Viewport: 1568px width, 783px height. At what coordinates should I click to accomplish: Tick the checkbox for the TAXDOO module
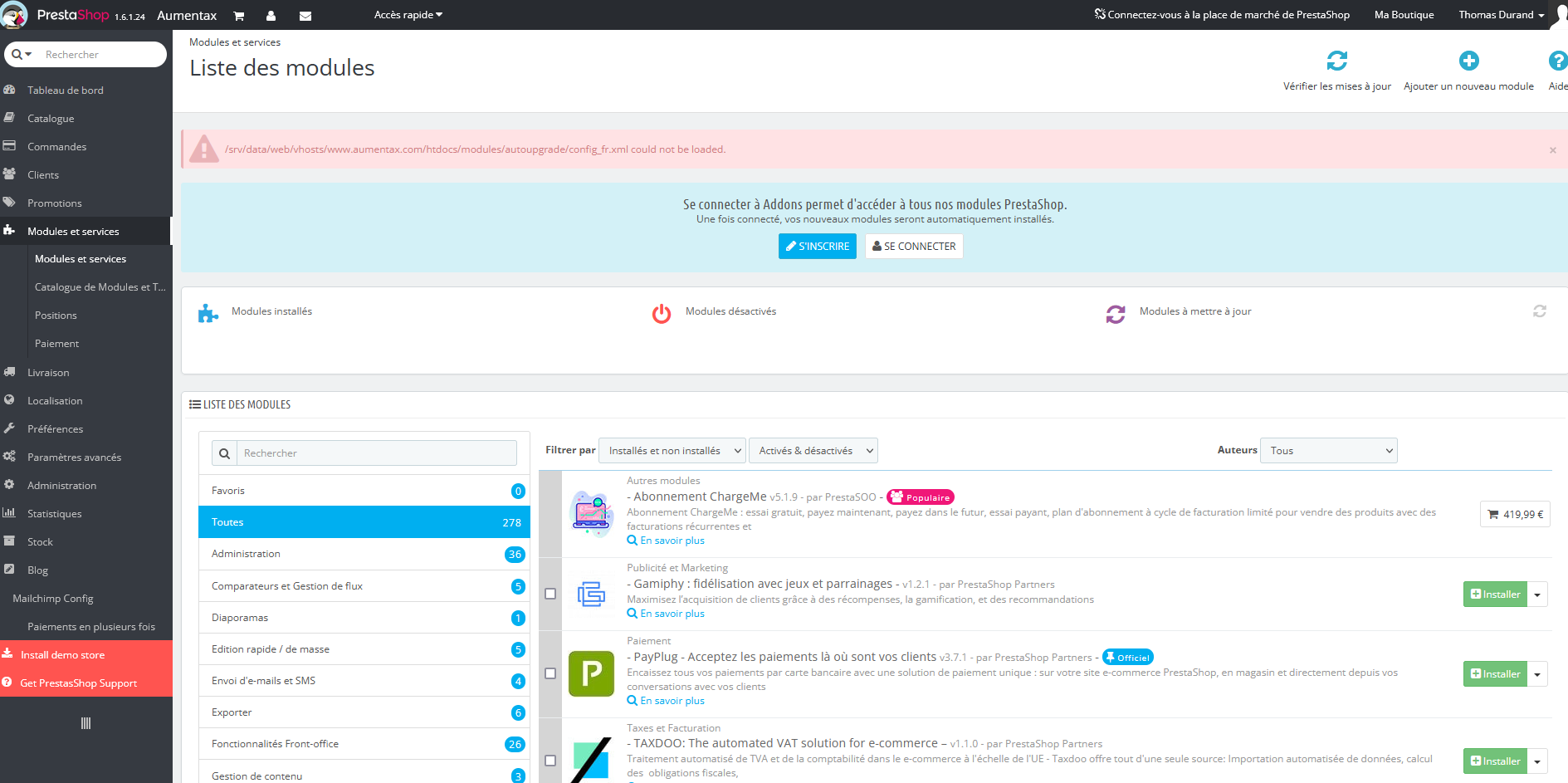coord(550,761)
